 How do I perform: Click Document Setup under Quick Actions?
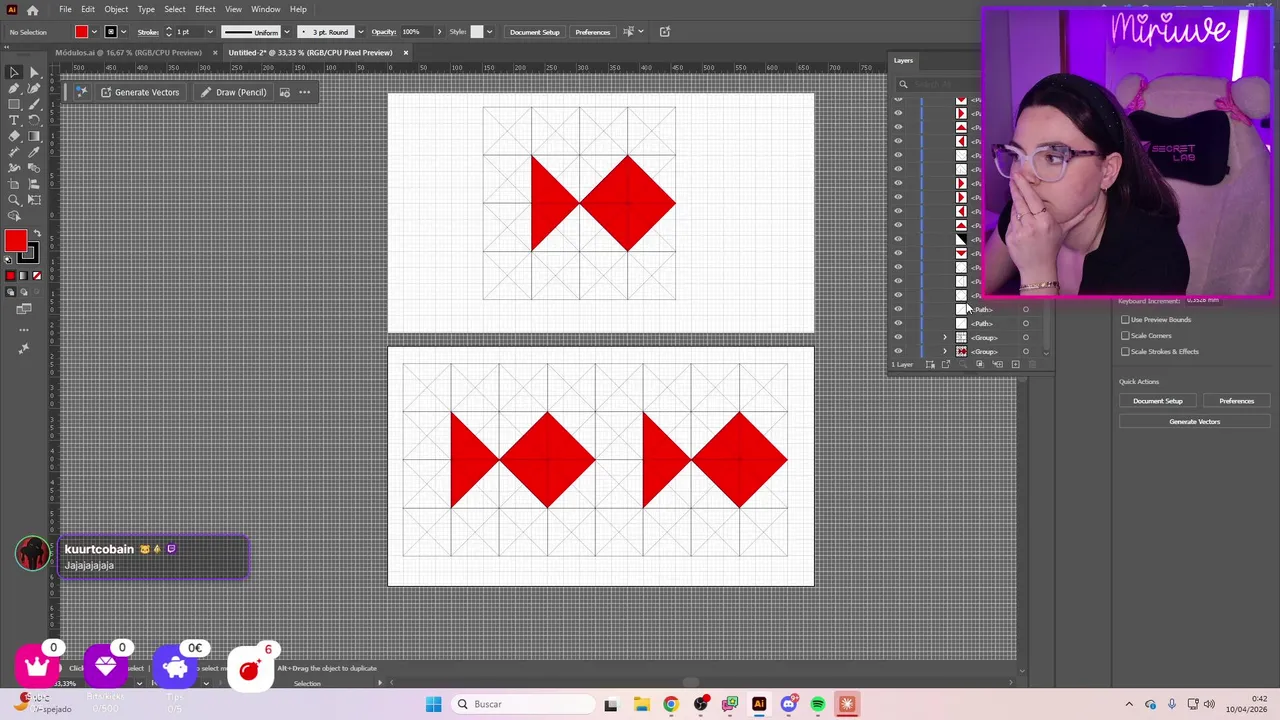click(1157, 401)
